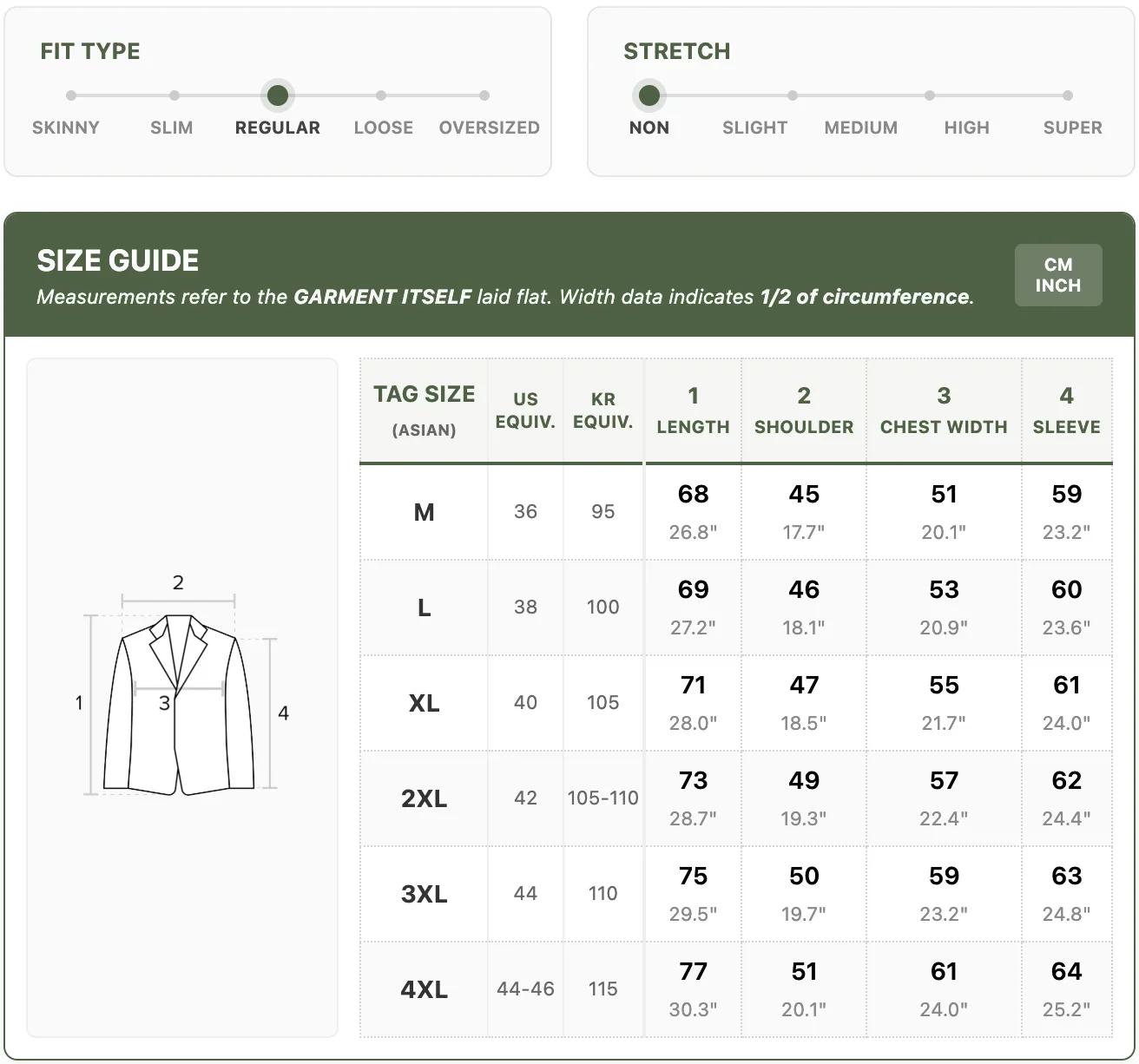Select the SLIM fit type dot
This screenshot has height=1064, width=1139.
pos(174,95)
